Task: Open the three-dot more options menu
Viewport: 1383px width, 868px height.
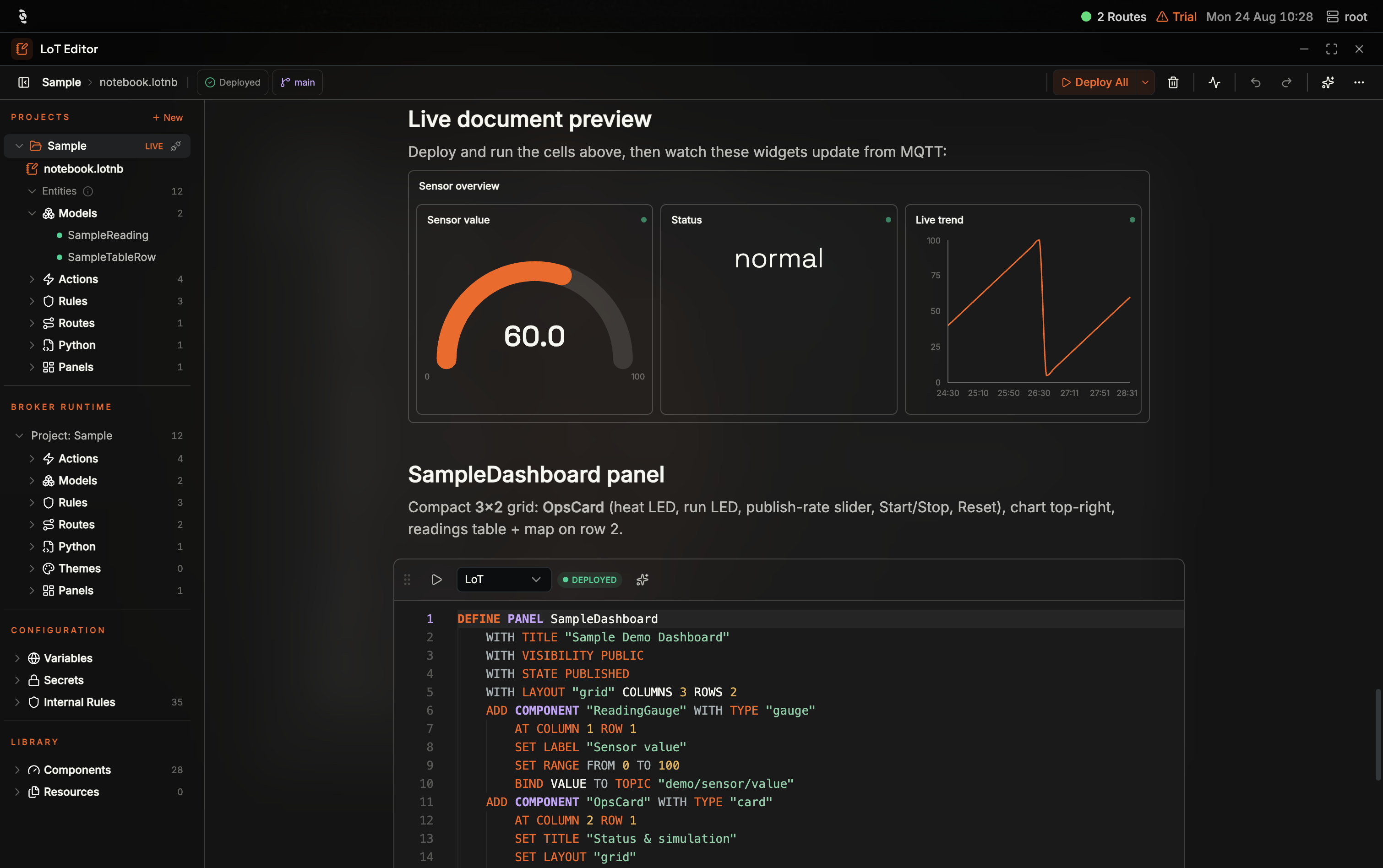Action: tap(1359, 82)
